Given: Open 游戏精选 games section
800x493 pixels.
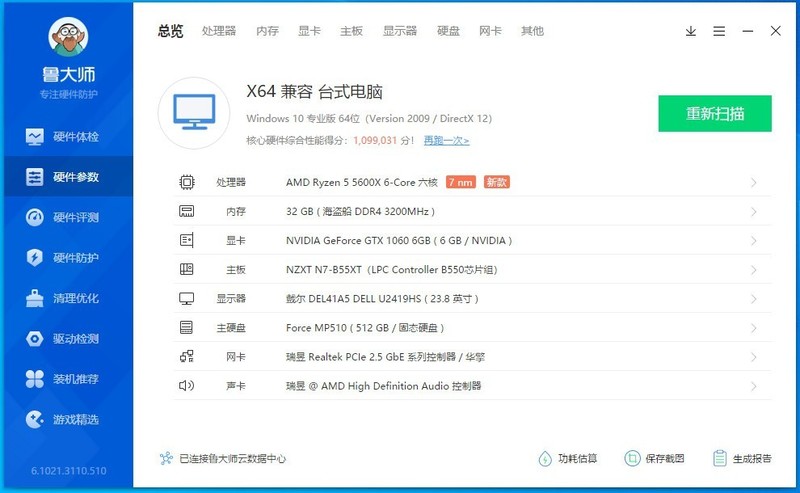Looking at the screenshot, I should [x=62, y=420].
